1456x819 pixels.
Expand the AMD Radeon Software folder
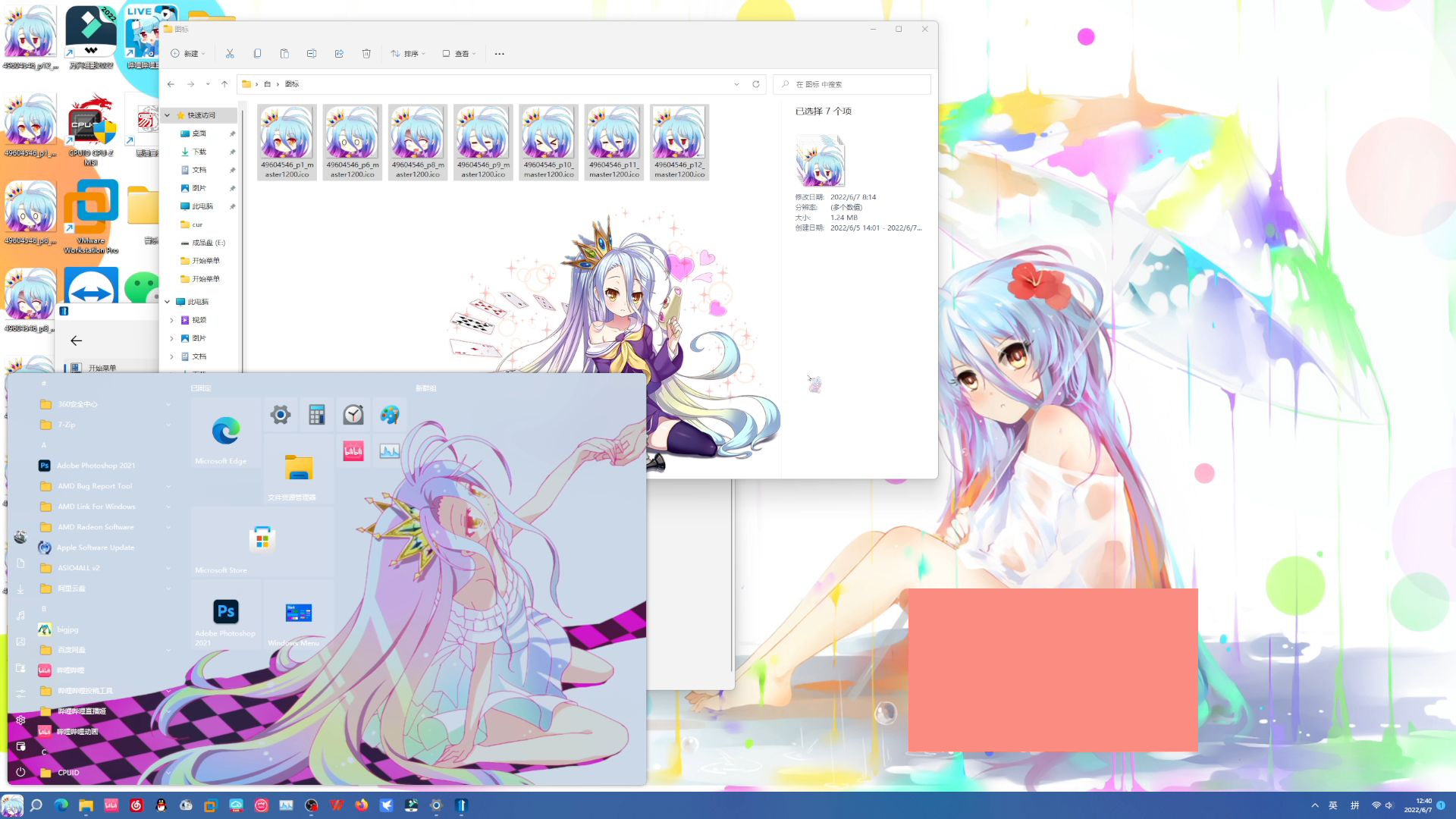96,527
